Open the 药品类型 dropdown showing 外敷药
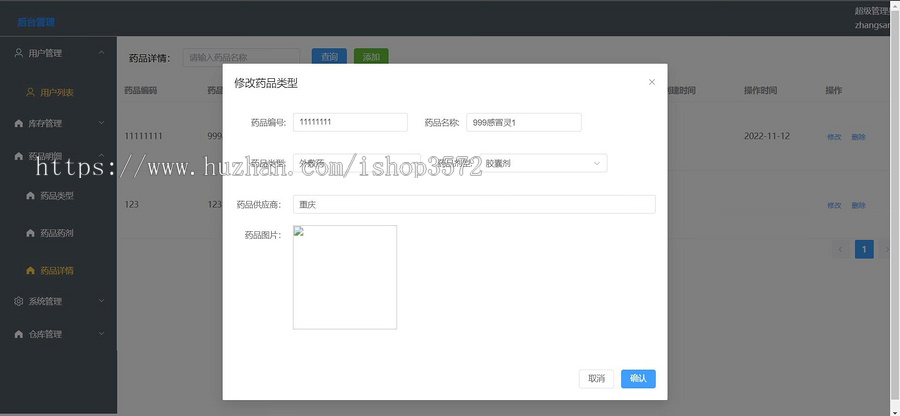The width and height of the screenshot is (900, 416). coord(356,163)
